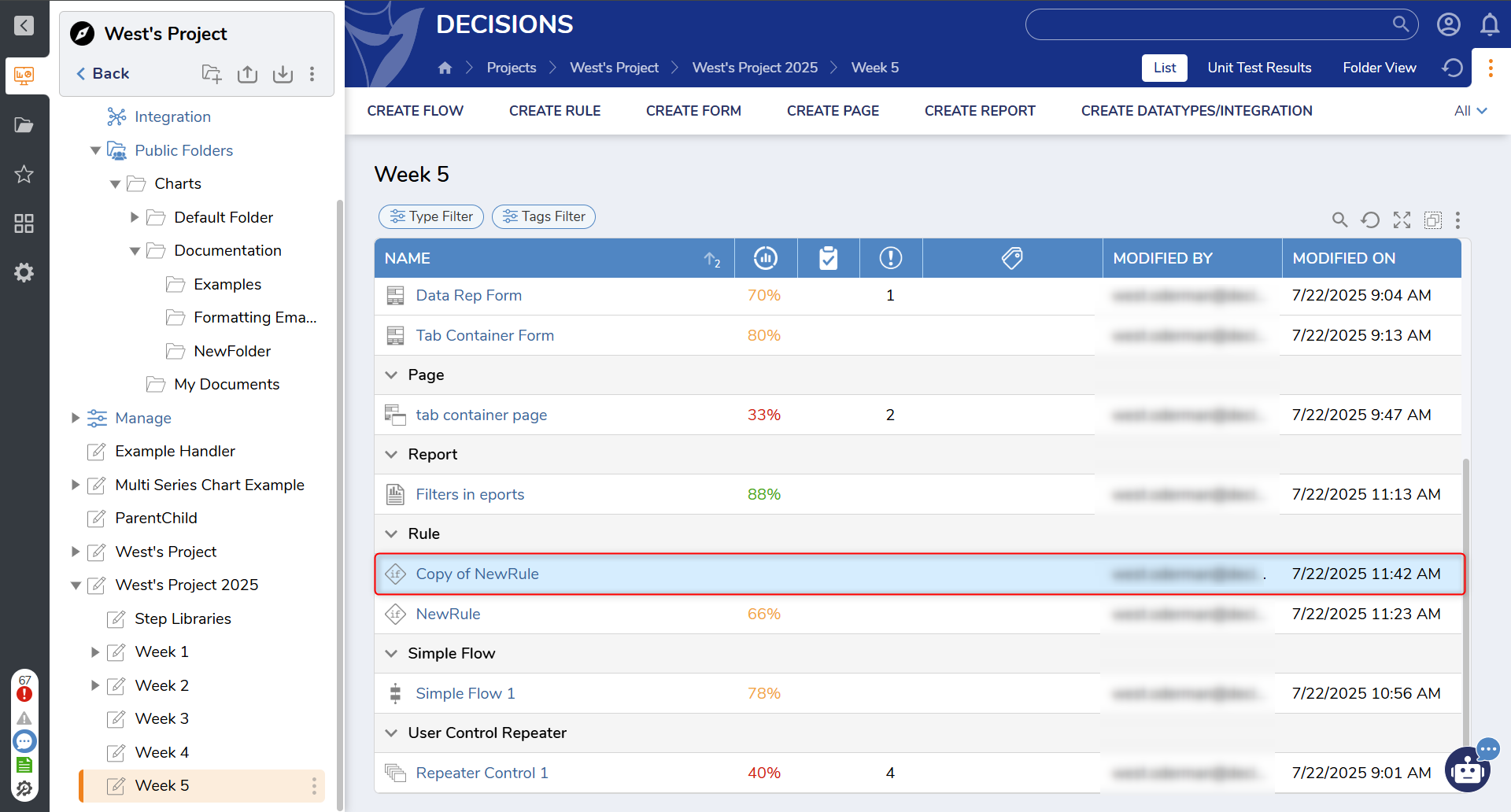
Task: Toggle select-all icon above table
Action: point(1433,220)
